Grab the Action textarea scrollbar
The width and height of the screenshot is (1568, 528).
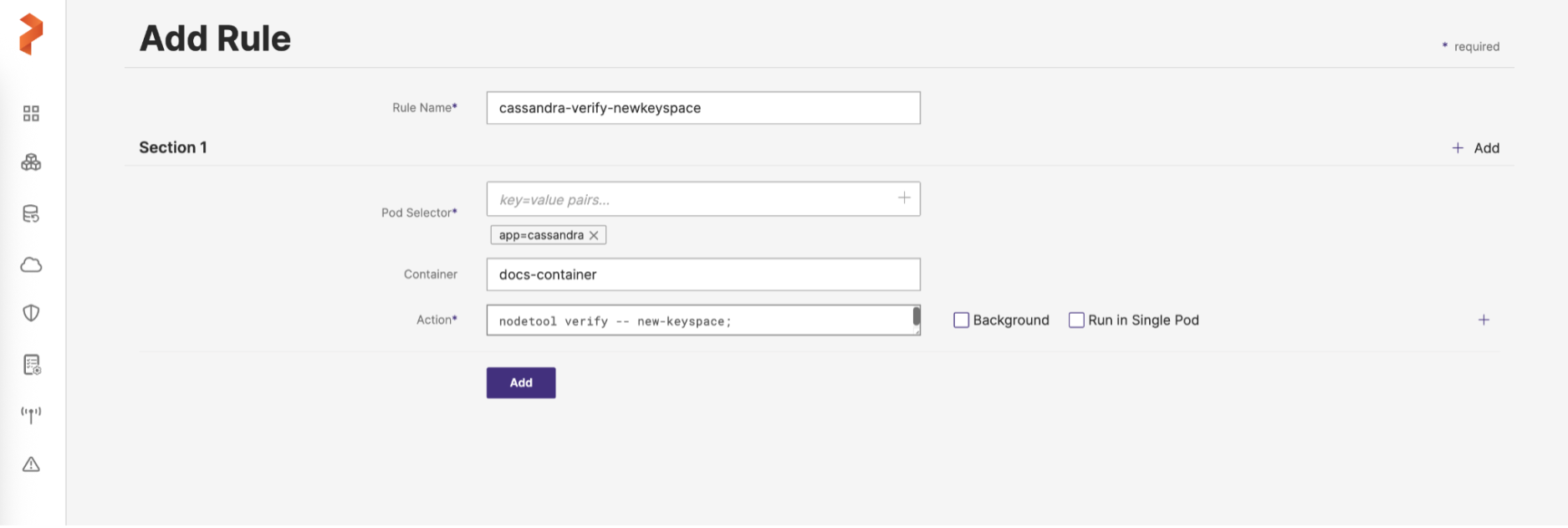tap(917, 316)
